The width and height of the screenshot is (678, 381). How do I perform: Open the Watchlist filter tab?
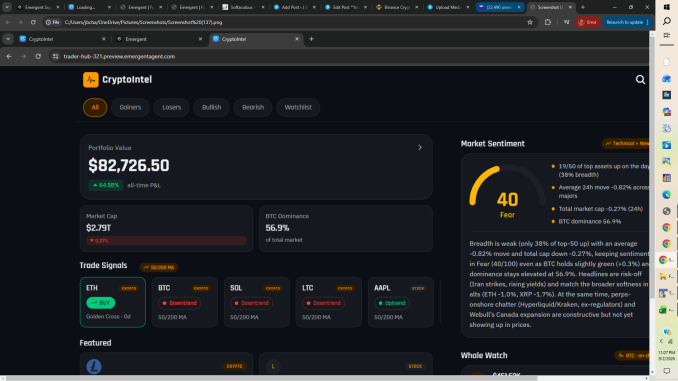click(298, 107)
